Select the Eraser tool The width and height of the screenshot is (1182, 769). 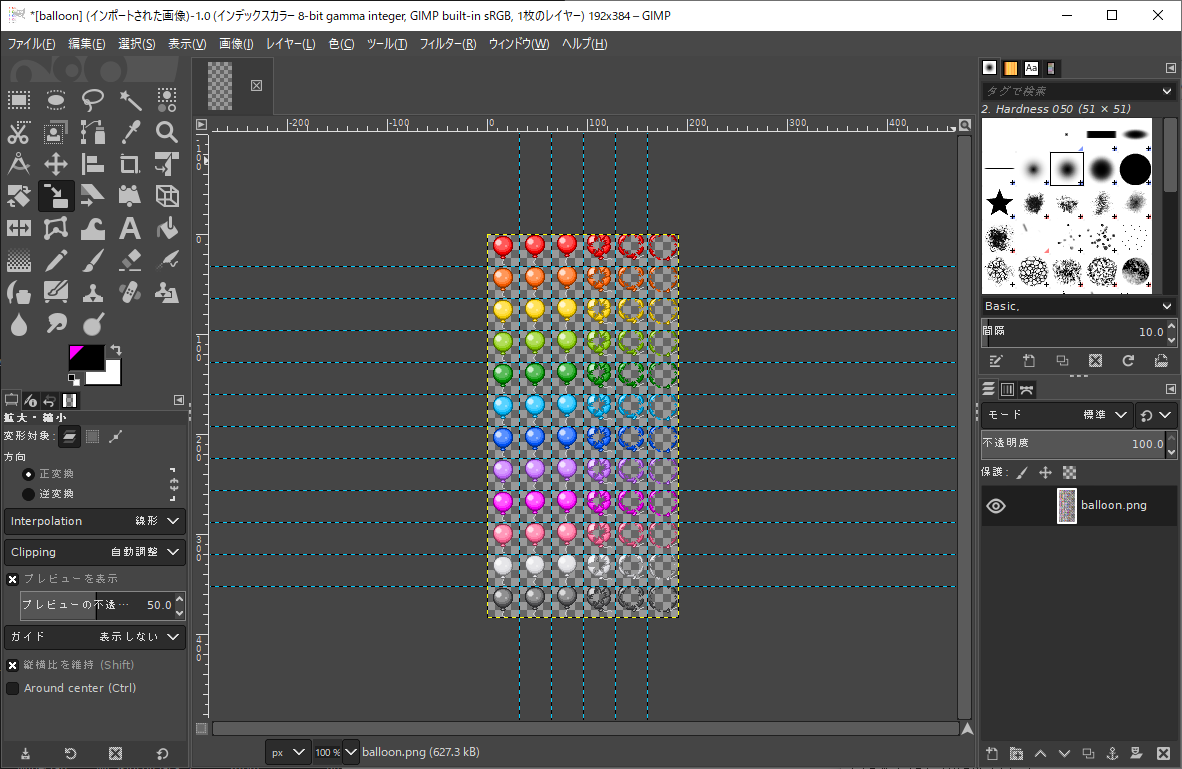130,261
